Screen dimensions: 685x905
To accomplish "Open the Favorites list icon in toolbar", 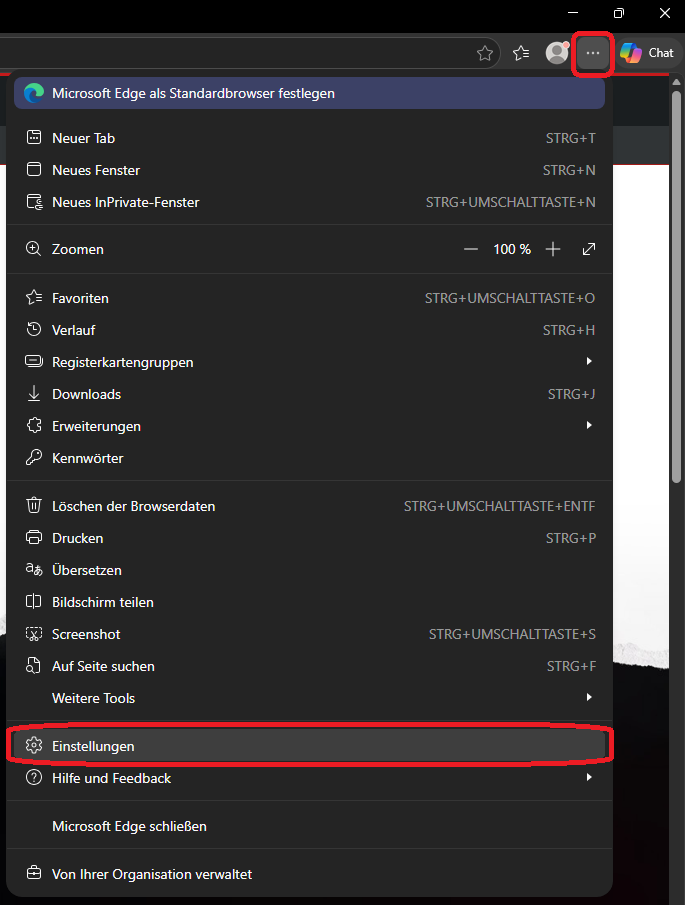I will point(521,53).
